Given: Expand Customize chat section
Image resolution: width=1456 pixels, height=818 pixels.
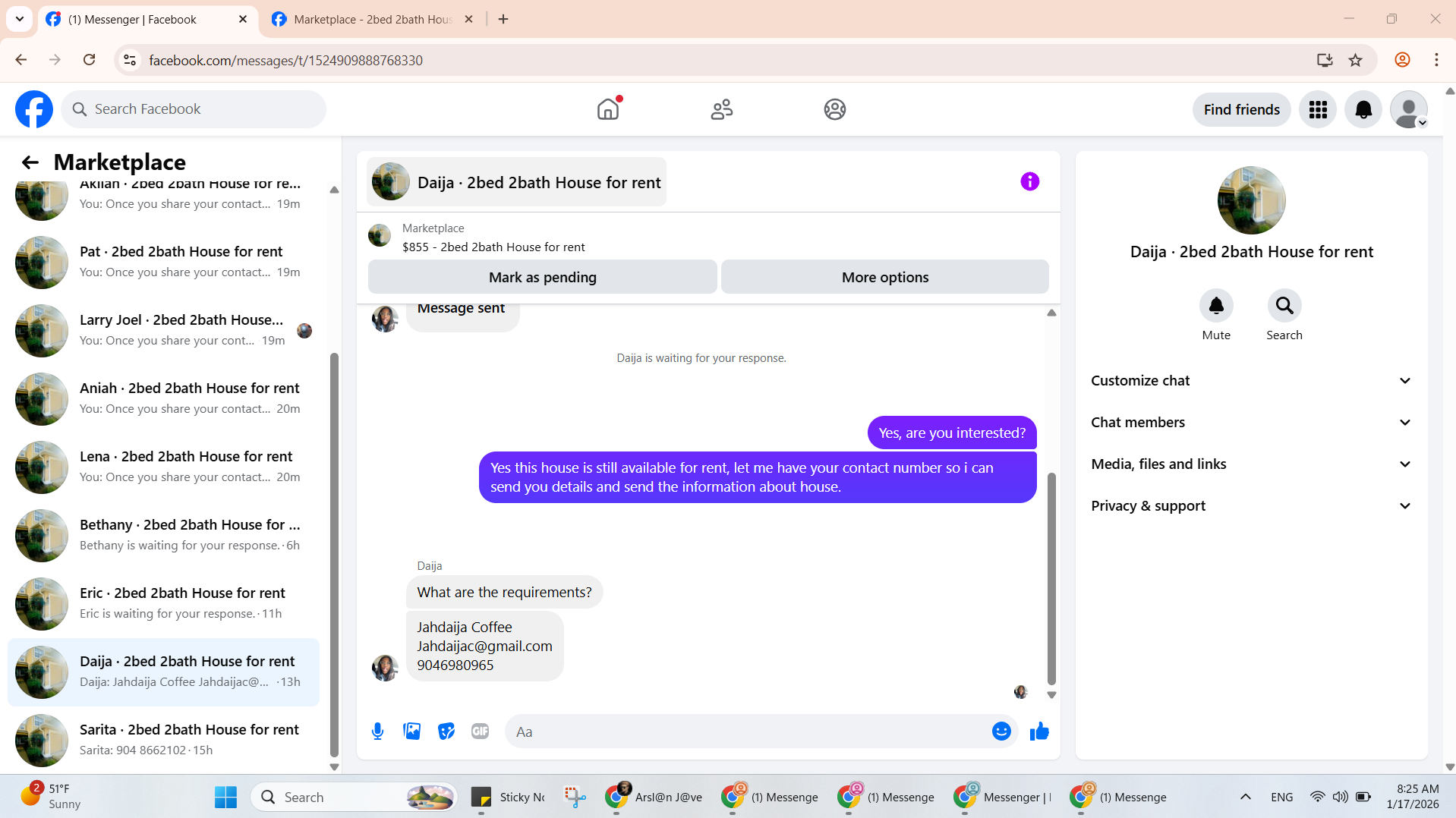Looking at the screenshot, I should (x=1251, y=381).
